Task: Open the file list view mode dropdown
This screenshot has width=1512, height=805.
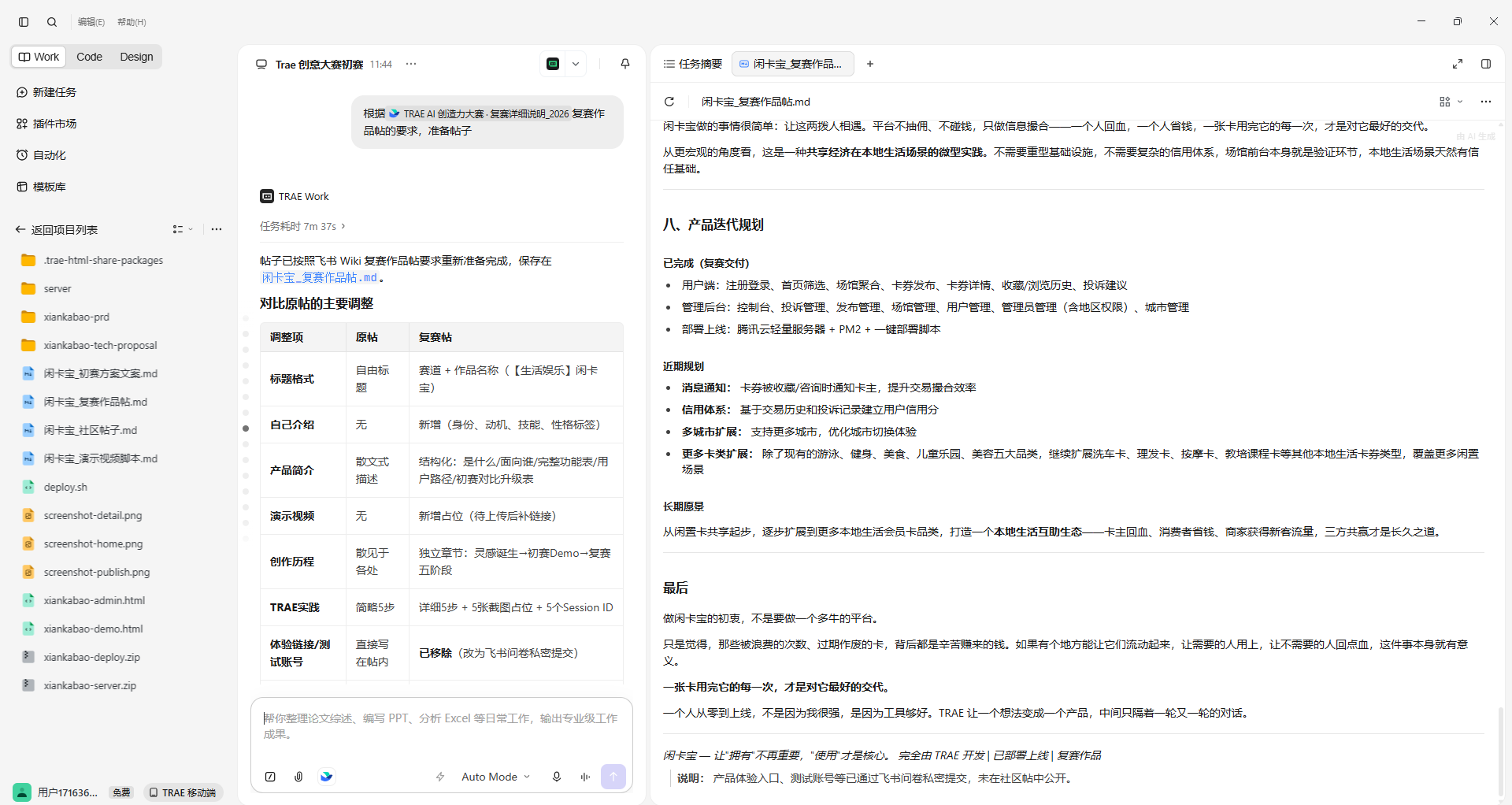Action: click(x=183, y=229)
